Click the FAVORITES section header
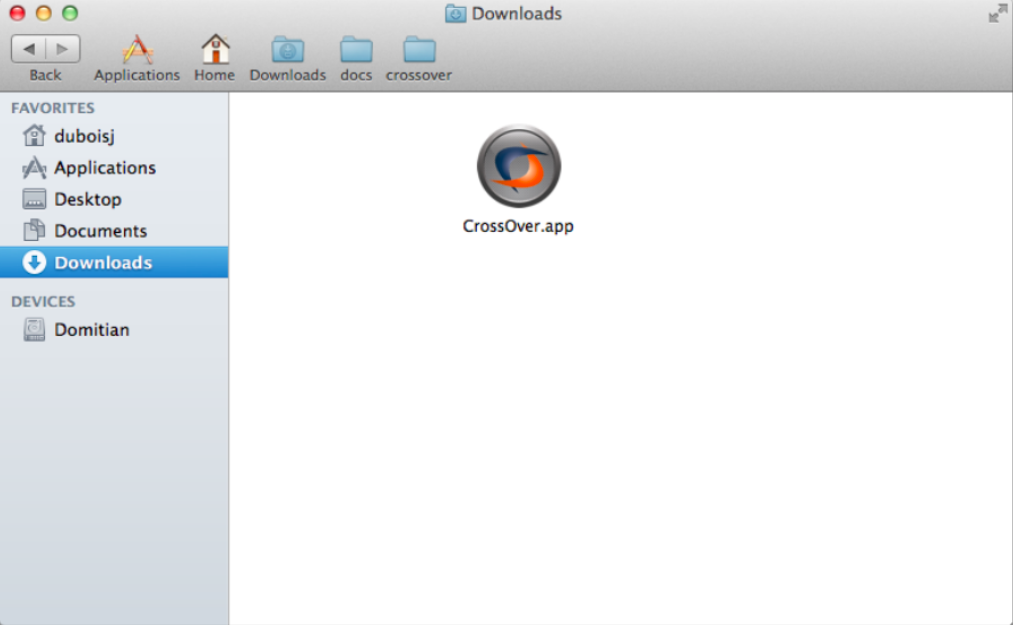This screenshot has height=625, width=1013. point(53,108)
